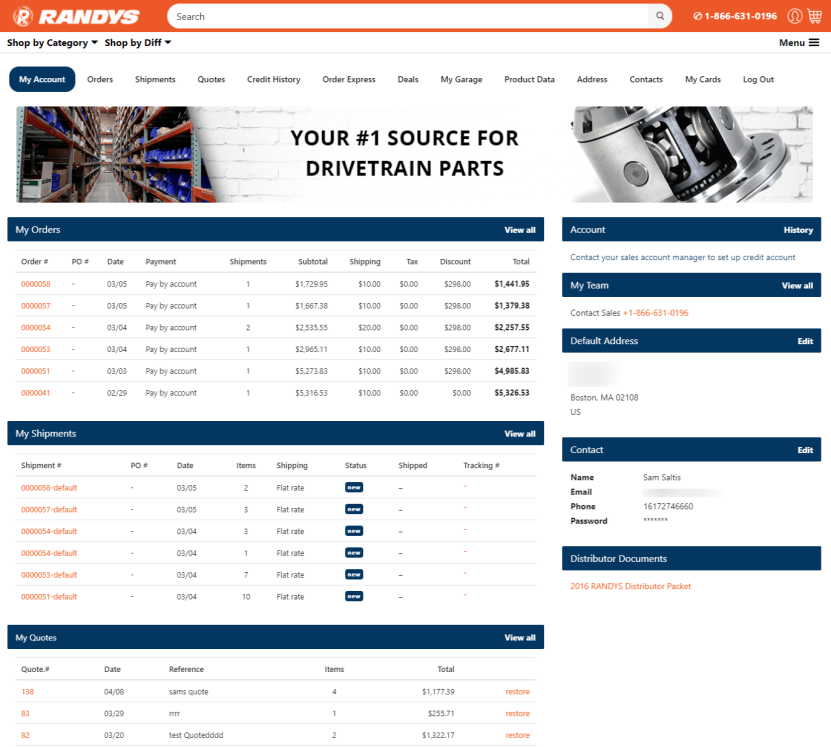
Task: Click quote total $1,177.39
Action: click(x=438, y=691)
